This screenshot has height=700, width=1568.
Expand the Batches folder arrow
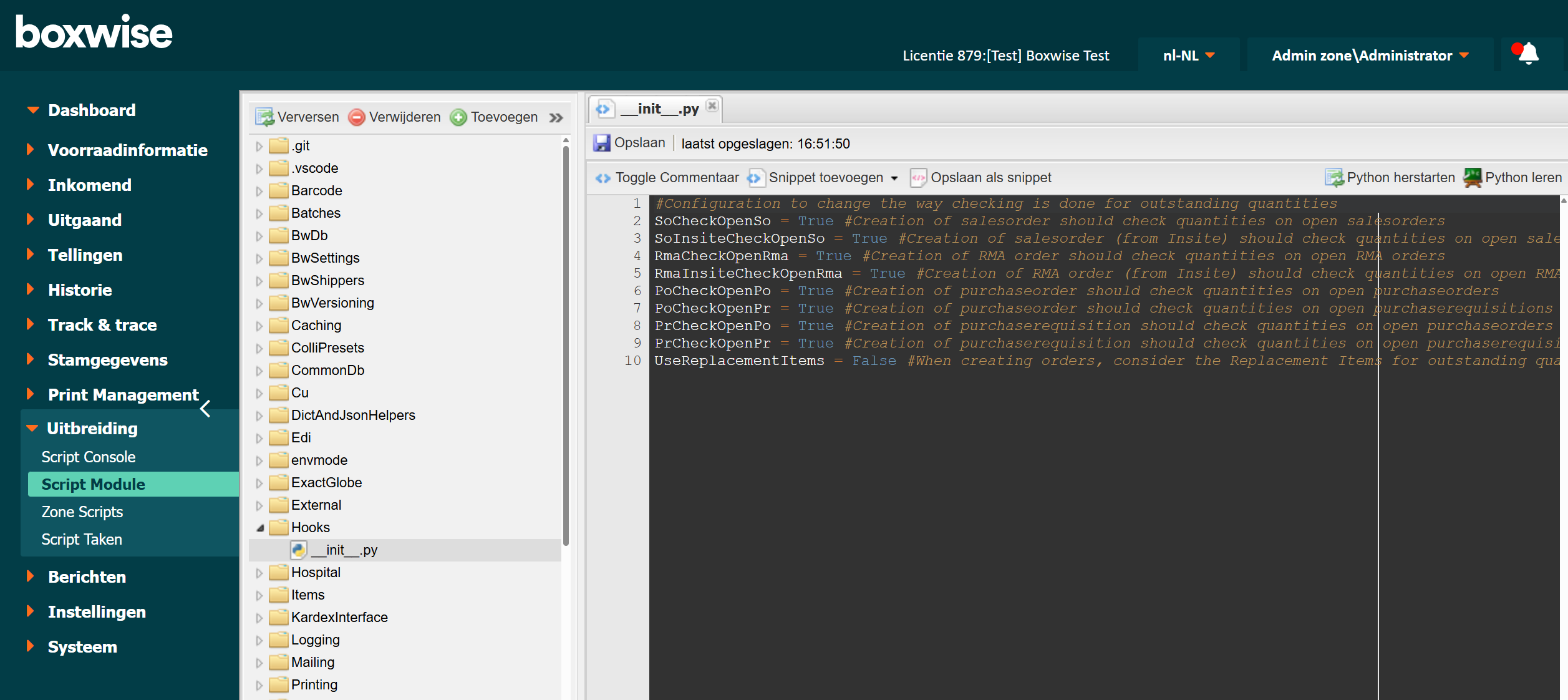(259, 214)
